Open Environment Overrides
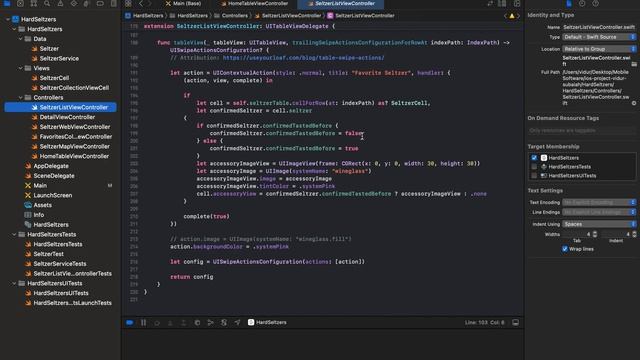640x360 pixels. point(224,322)
